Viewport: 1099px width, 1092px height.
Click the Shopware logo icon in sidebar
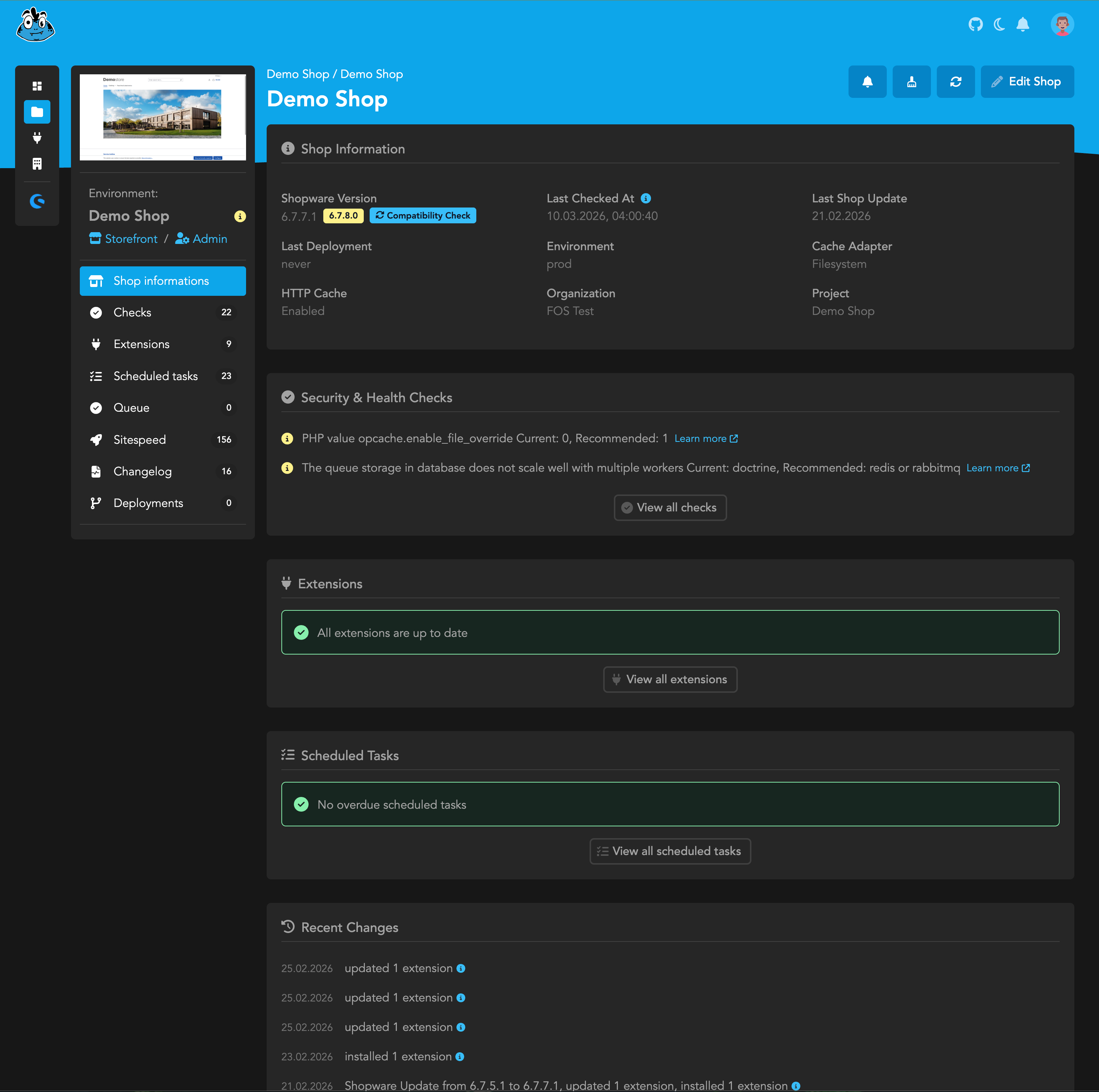[37, 201]
